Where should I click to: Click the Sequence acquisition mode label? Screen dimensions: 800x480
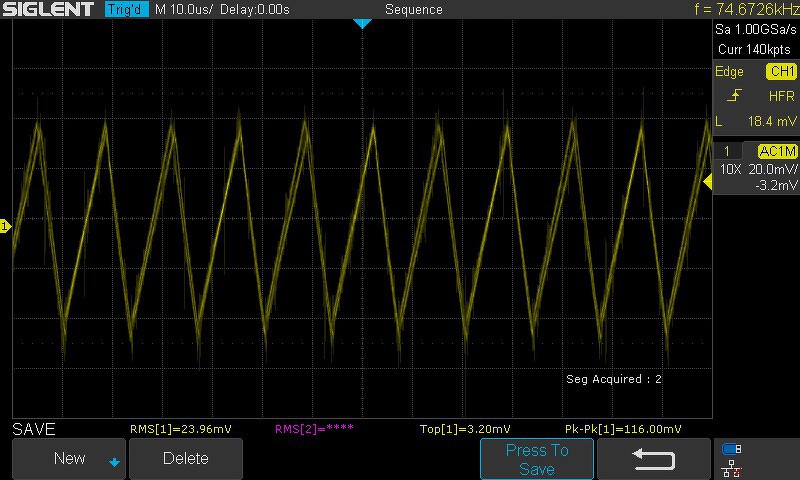[414, 9]
